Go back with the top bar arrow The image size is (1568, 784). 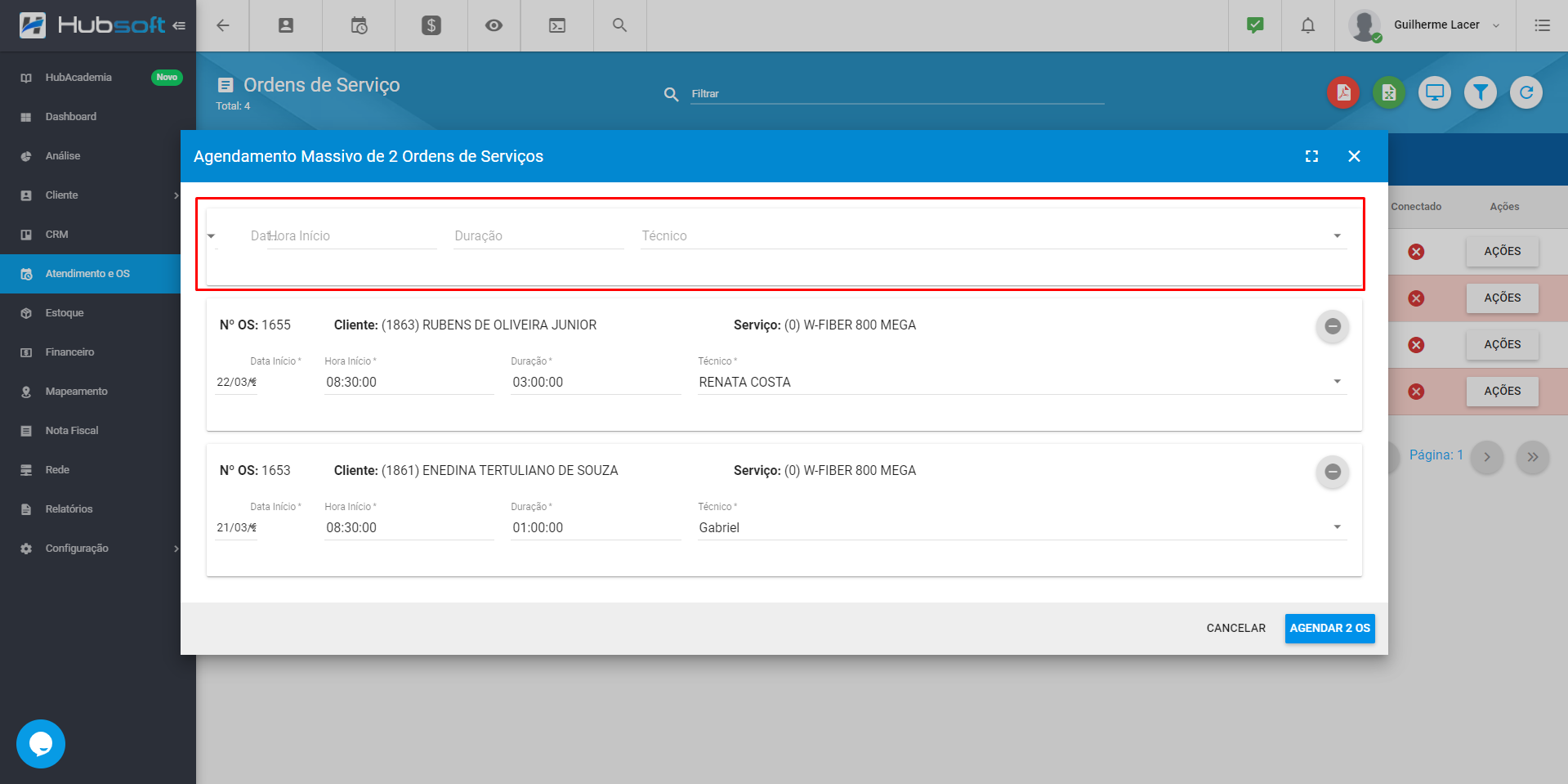222,25
